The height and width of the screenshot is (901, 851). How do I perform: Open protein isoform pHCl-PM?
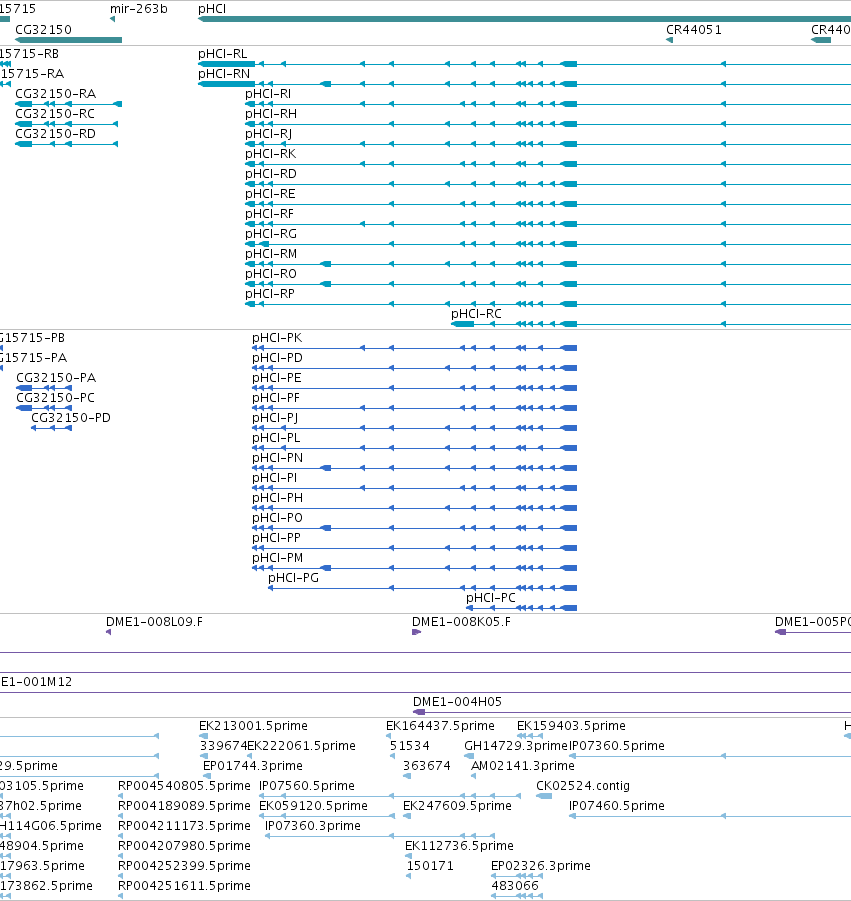click(x=278, y=558)
